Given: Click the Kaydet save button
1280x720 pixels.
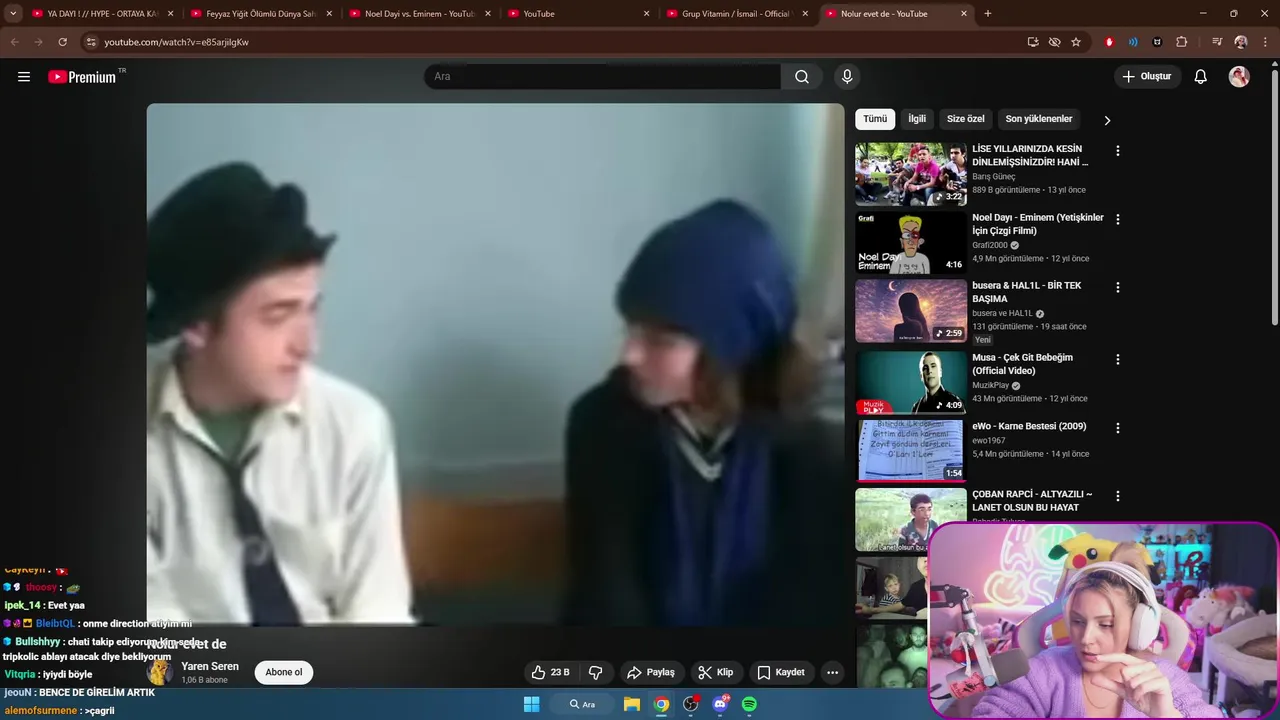Looking at the screenshot, I should (781, 672).
